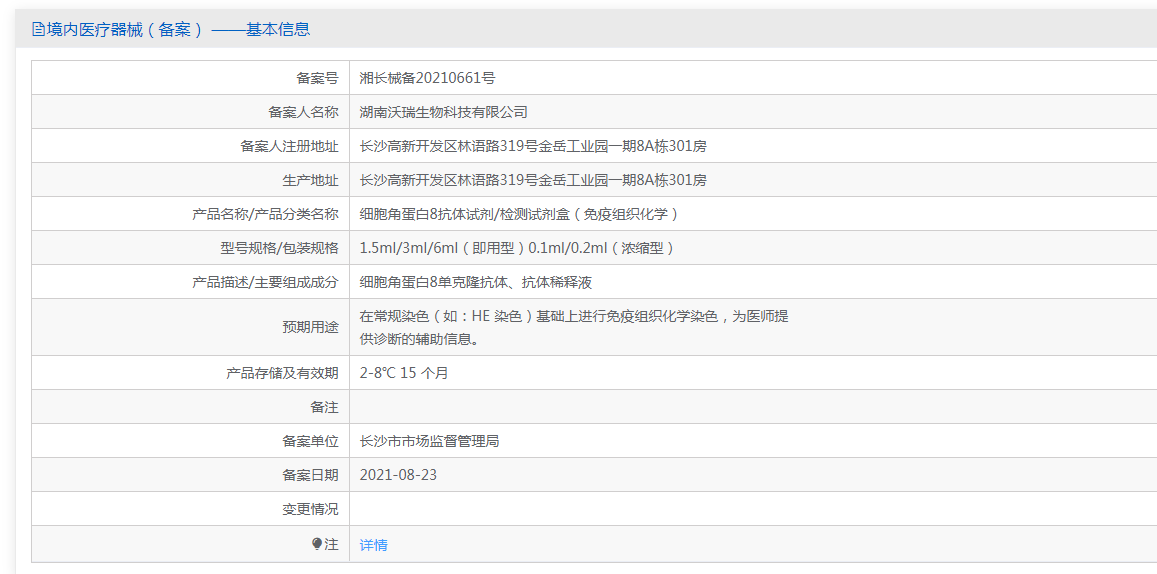Select composition text 细胞角蛋白8单克隆抗体、抗体稀释液

476,282
